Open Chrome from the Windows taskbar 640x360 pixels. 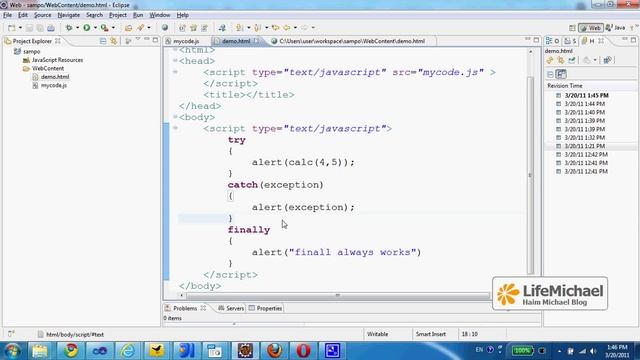pyautogui.click(x=71, y=351)
